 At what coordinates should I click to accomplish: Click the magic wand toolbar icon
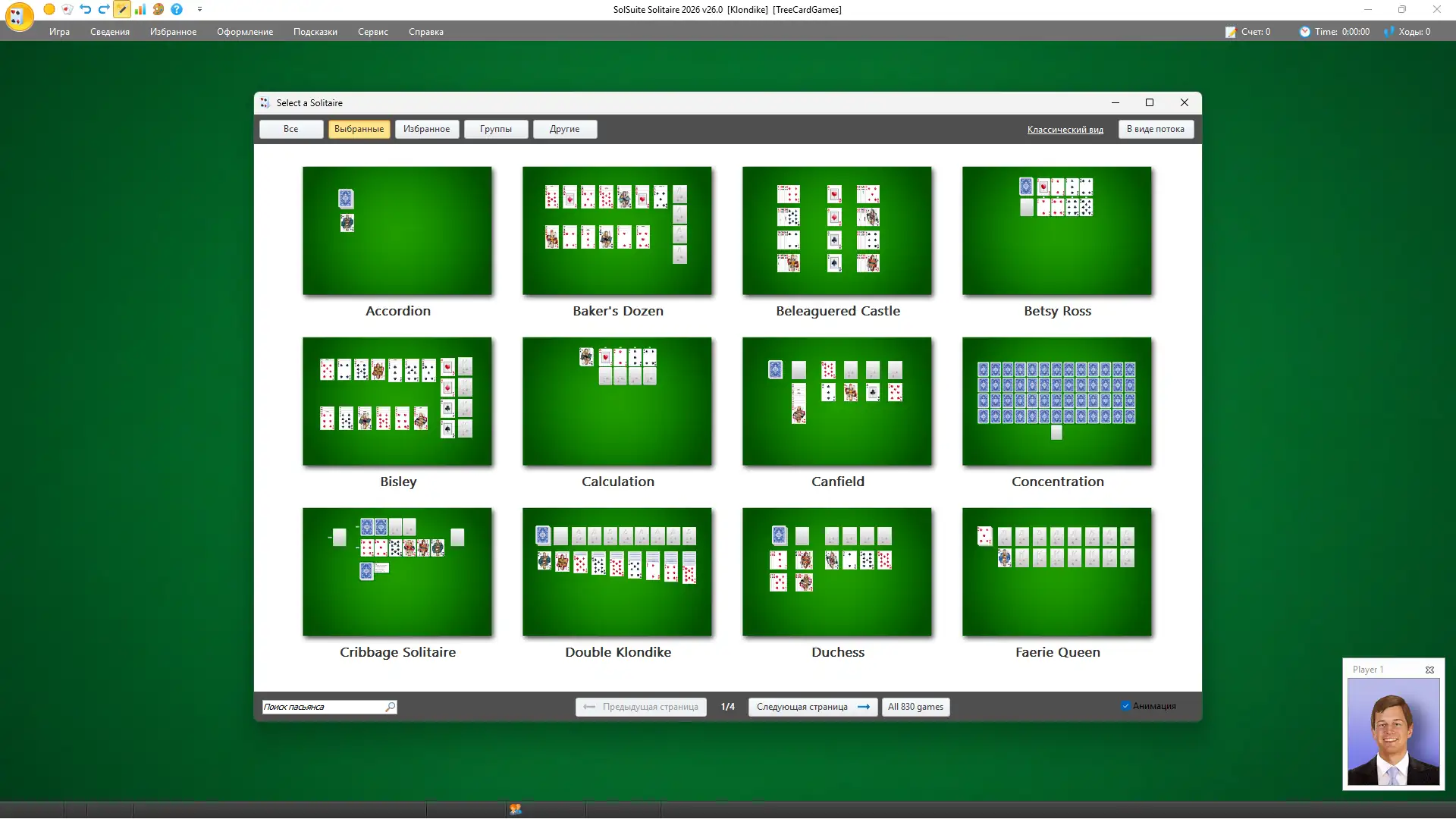(x=122, y=10)
